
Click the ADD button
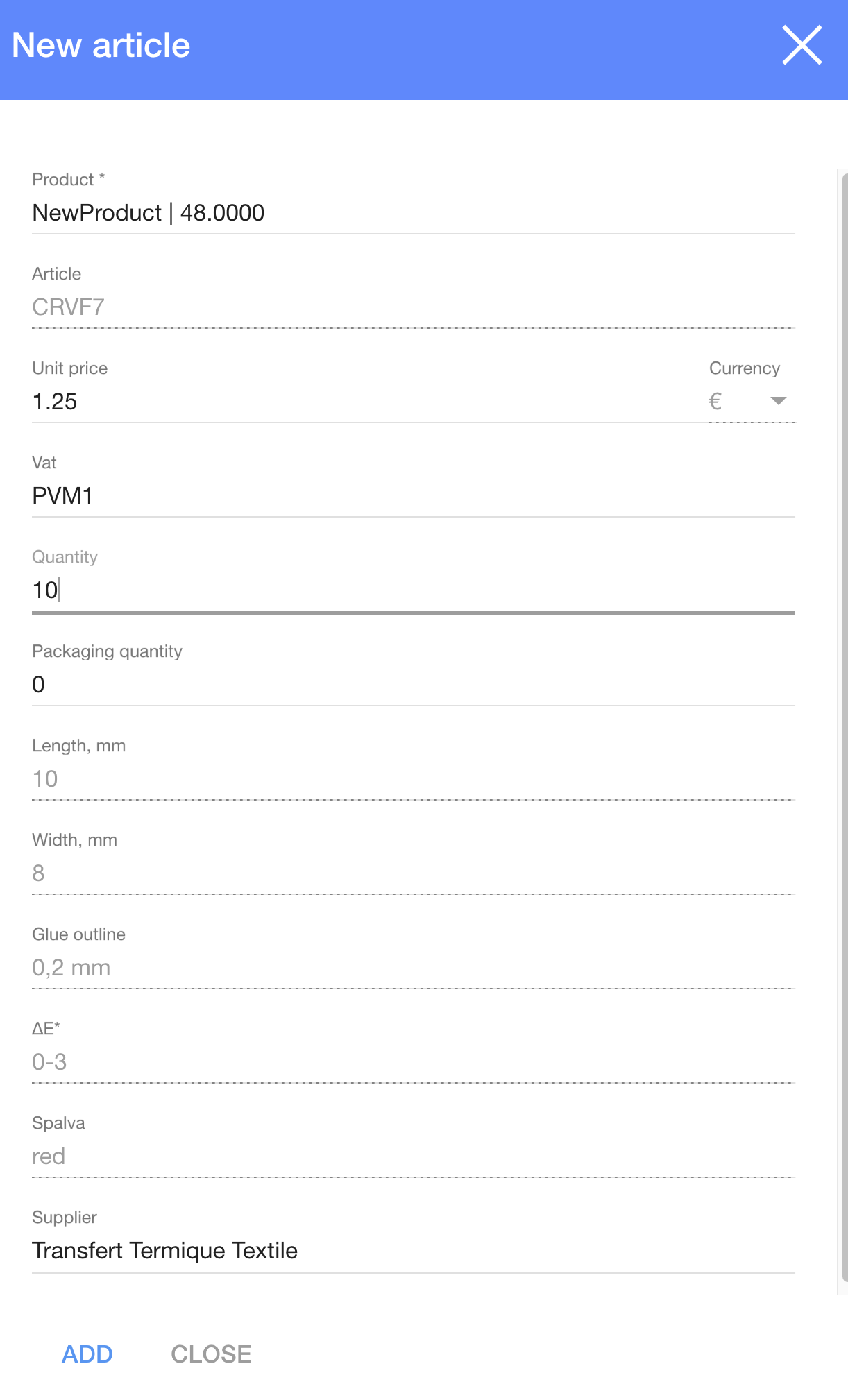click(x=87, y=1354)
